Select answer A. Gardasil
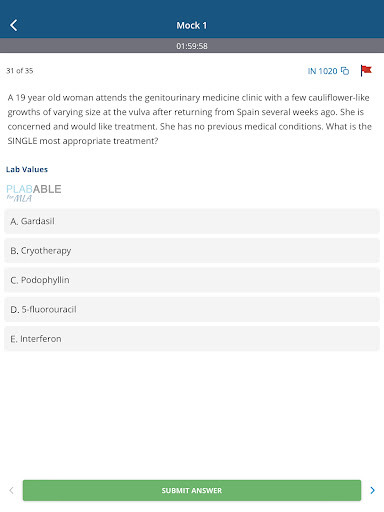Screen dimensions: 384x512 pyautogui.click(x=192, y=221)
